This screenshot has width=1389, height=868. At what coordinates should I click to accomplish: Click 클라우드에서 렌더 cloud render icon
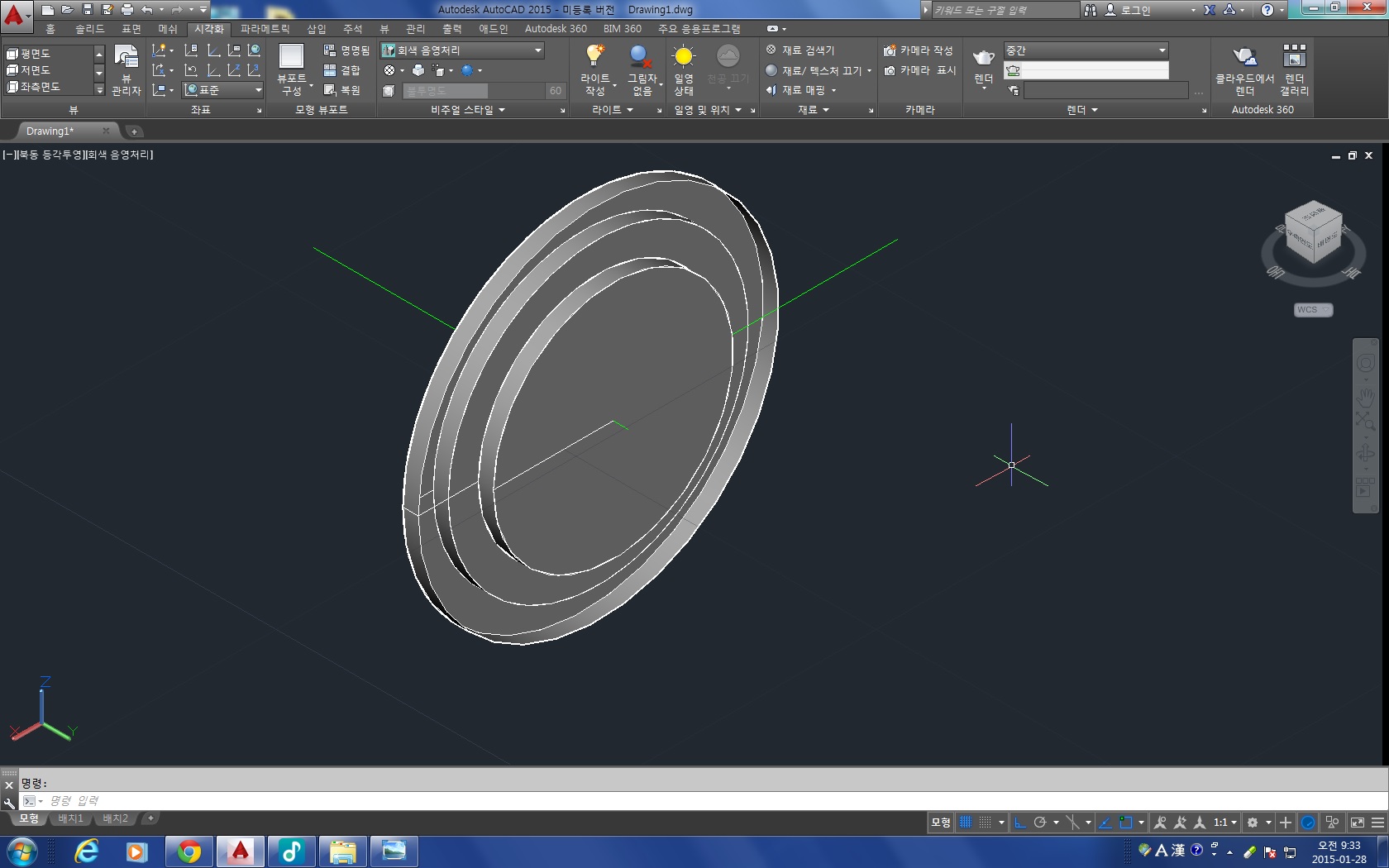click(1244, 56)
